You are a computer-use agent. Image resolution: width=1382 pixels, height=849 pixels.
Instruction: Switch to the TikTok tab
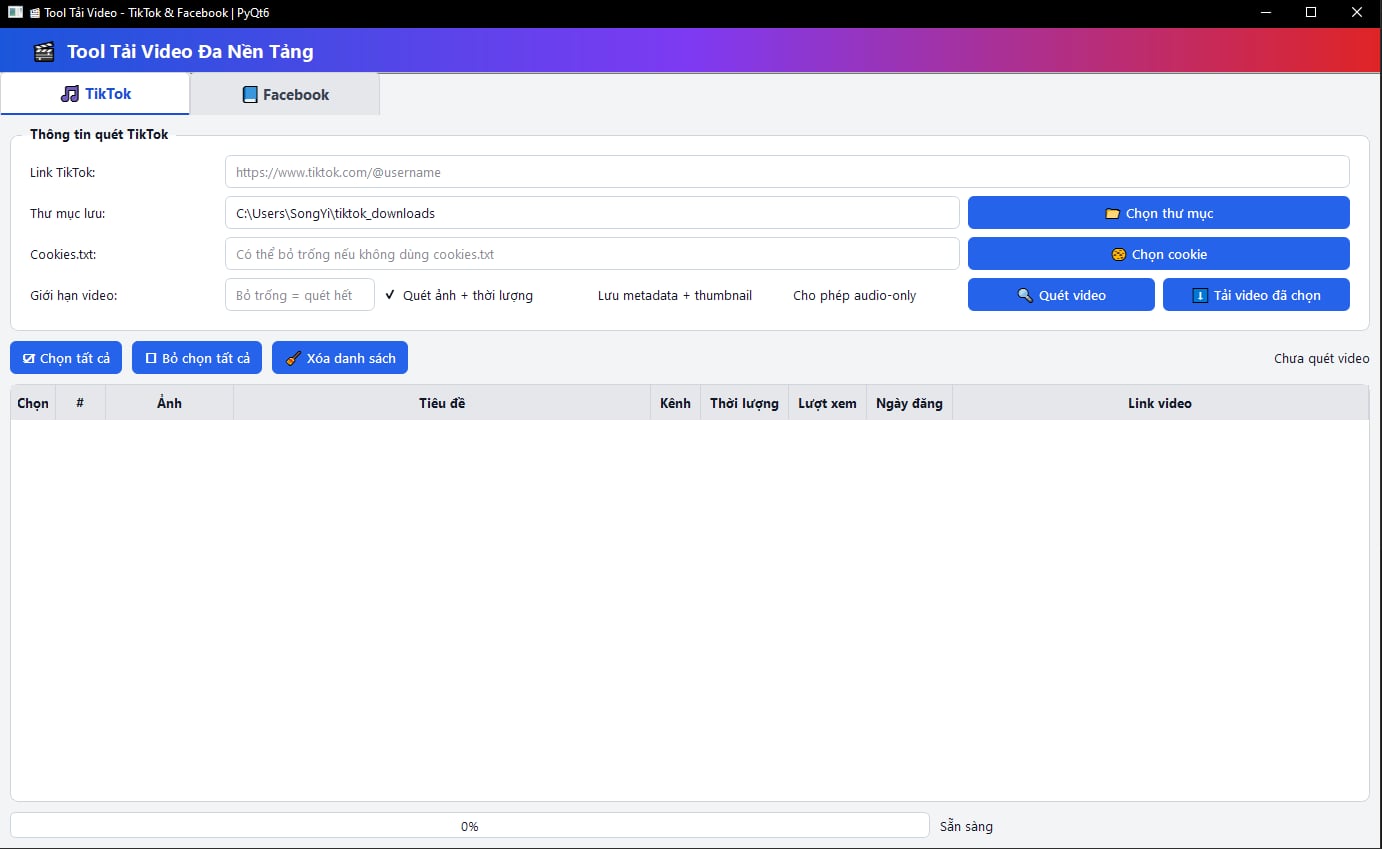[x=95, y=94]
